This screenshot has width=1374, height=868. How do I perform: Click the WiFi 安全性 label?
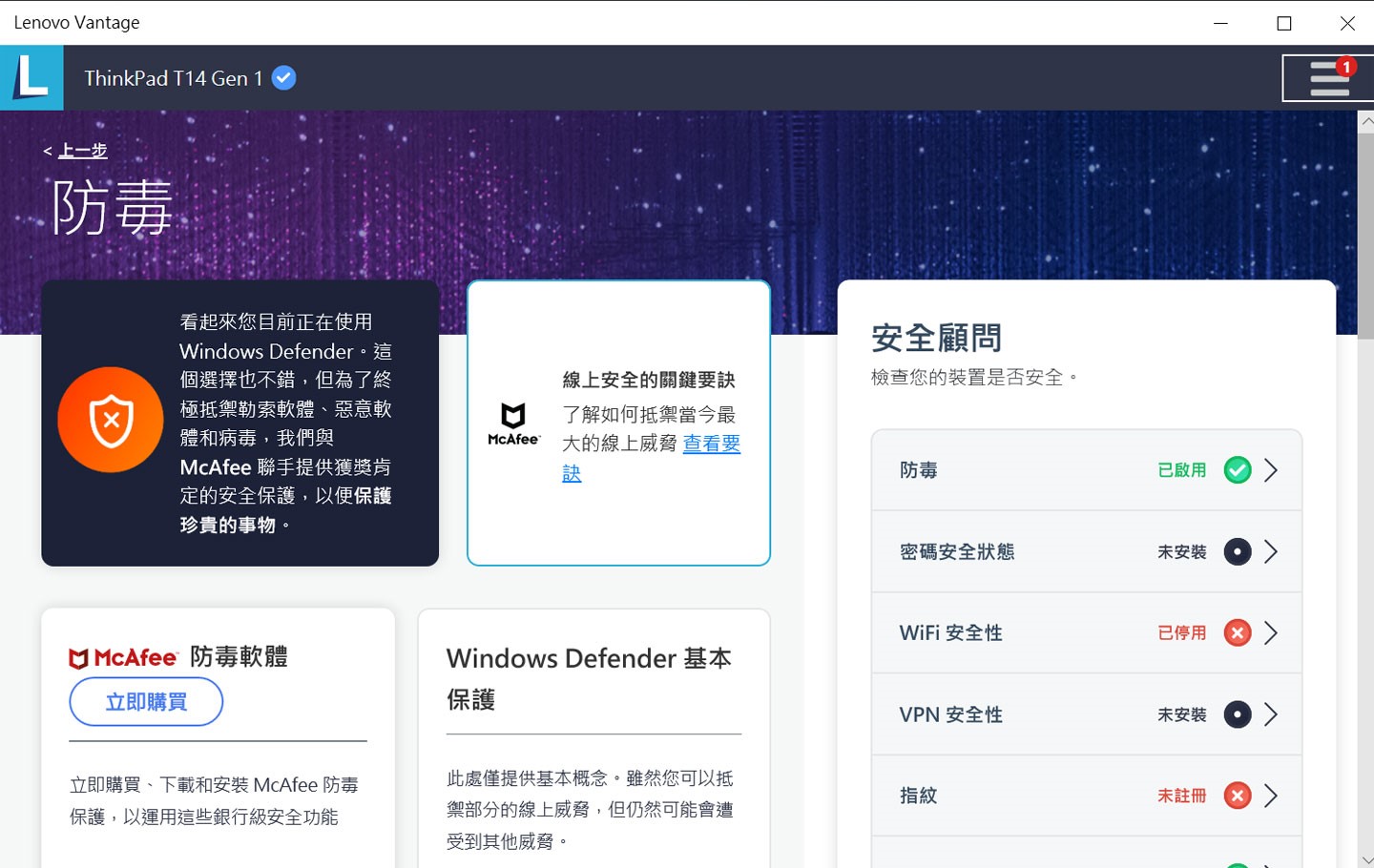[950, 632]
